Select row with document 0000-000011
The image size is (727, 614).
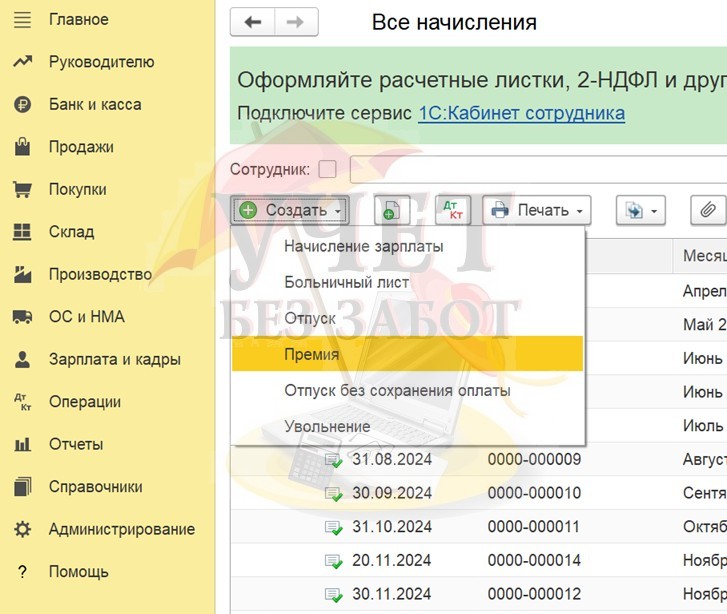[533, 527]
